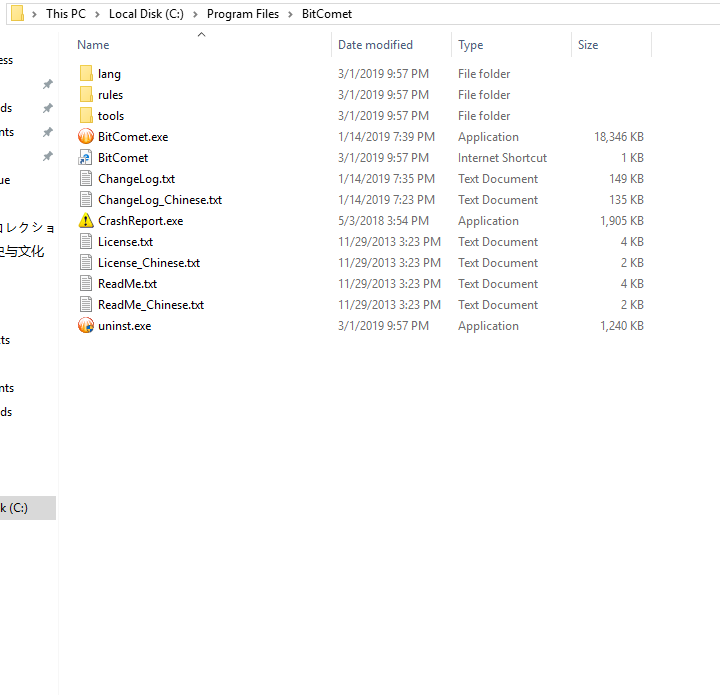Select ChangeLog.txt file name
The image size is (720, 695).
pyautogui.click(x=136, y=179)
